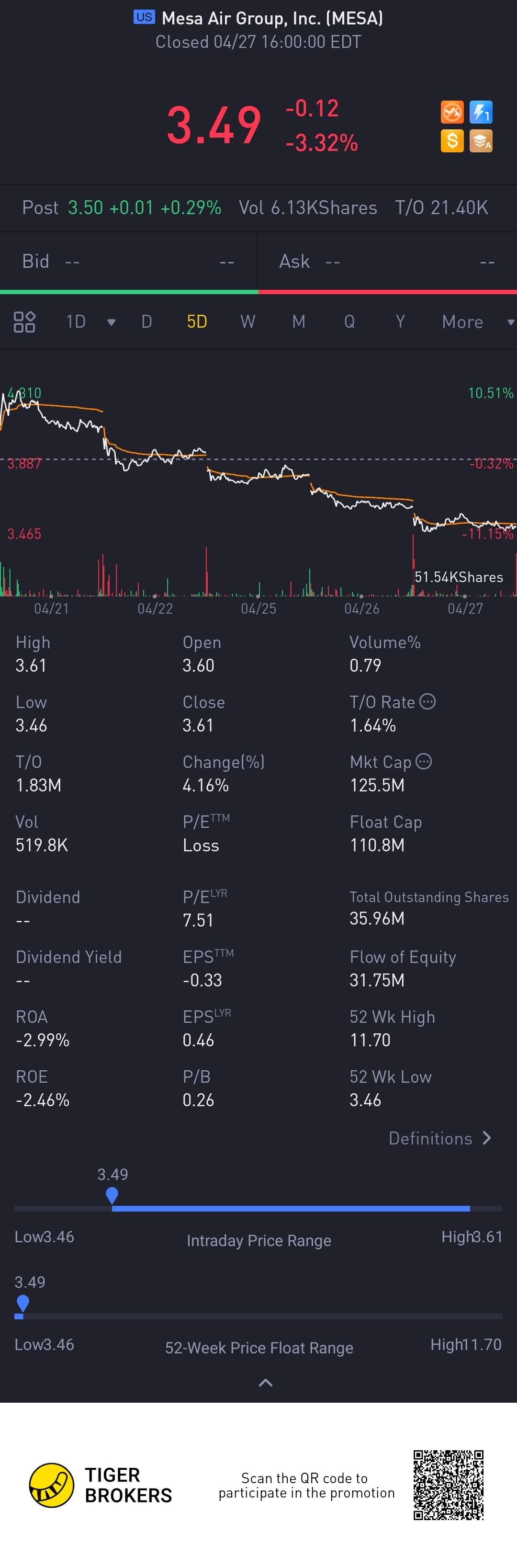Tap the tan stacked-layers A badge icon
The image size is (517, 1568).
(481, 141)
